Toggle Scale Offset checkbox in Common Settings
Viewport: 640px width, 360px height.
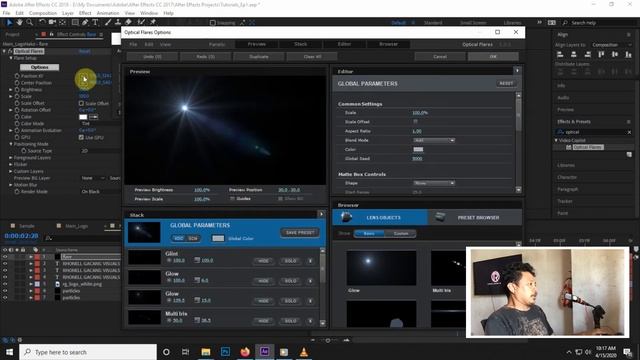click(416, 122)
